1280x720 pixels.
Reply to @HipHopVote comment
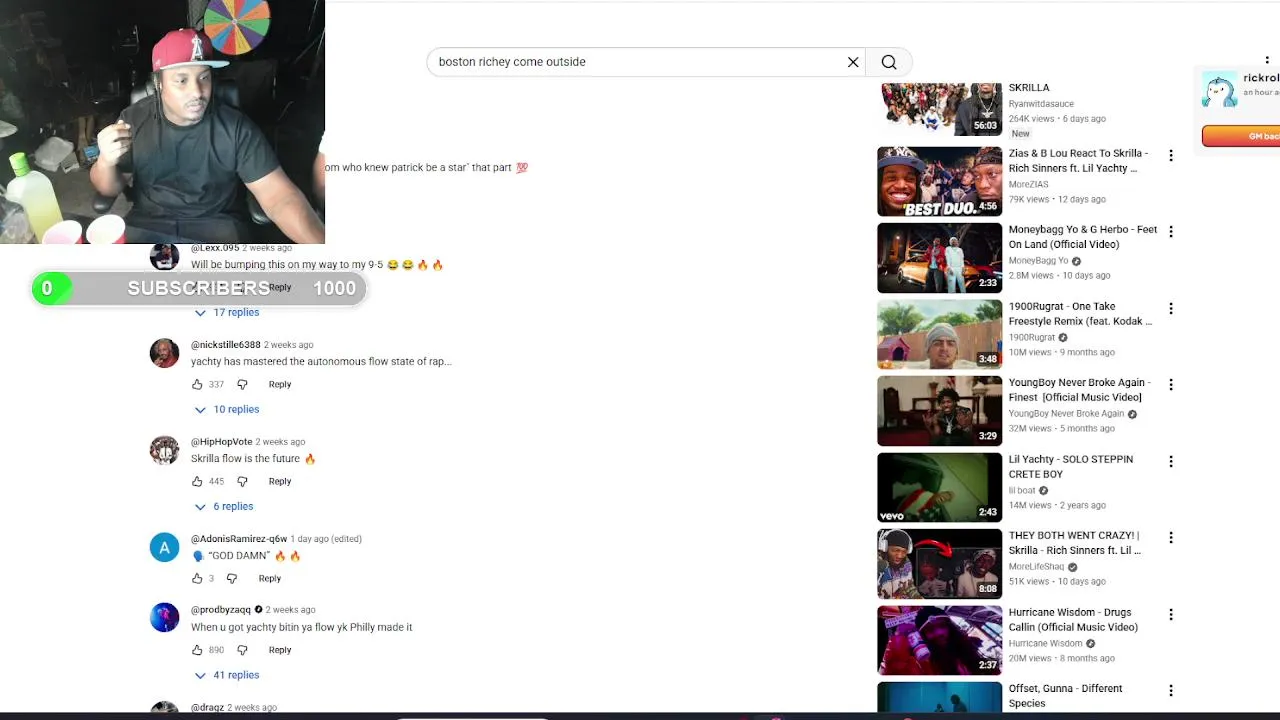click(280, 481)
